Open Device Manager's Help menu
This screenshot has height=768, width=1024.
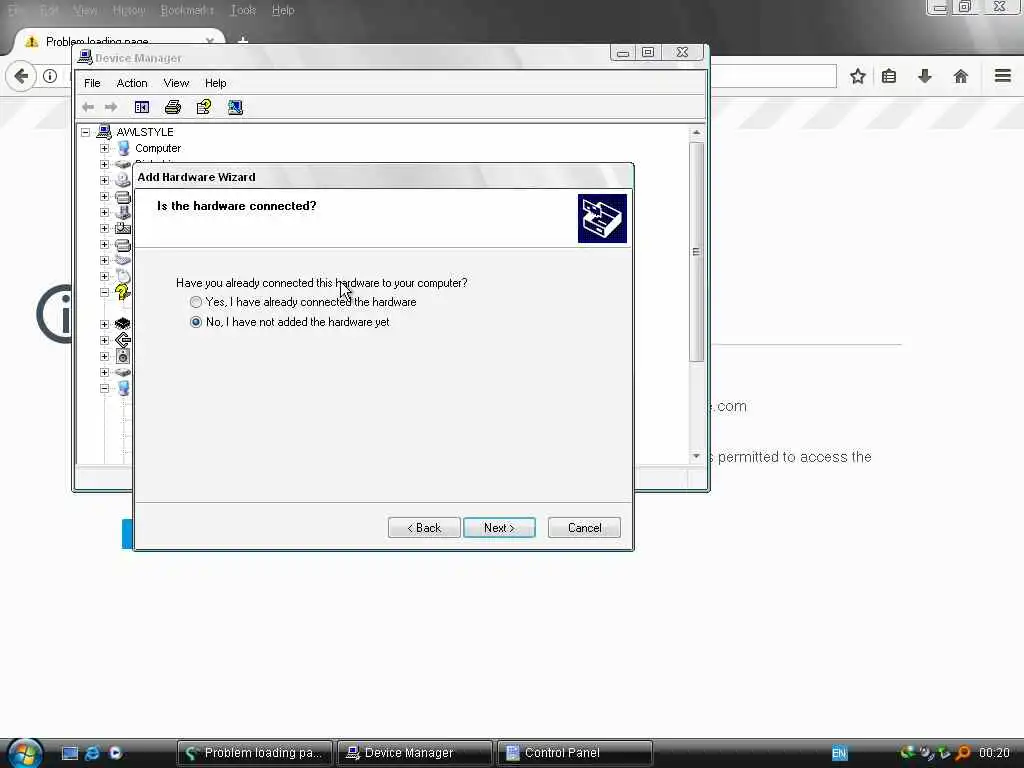click(216, 83)
